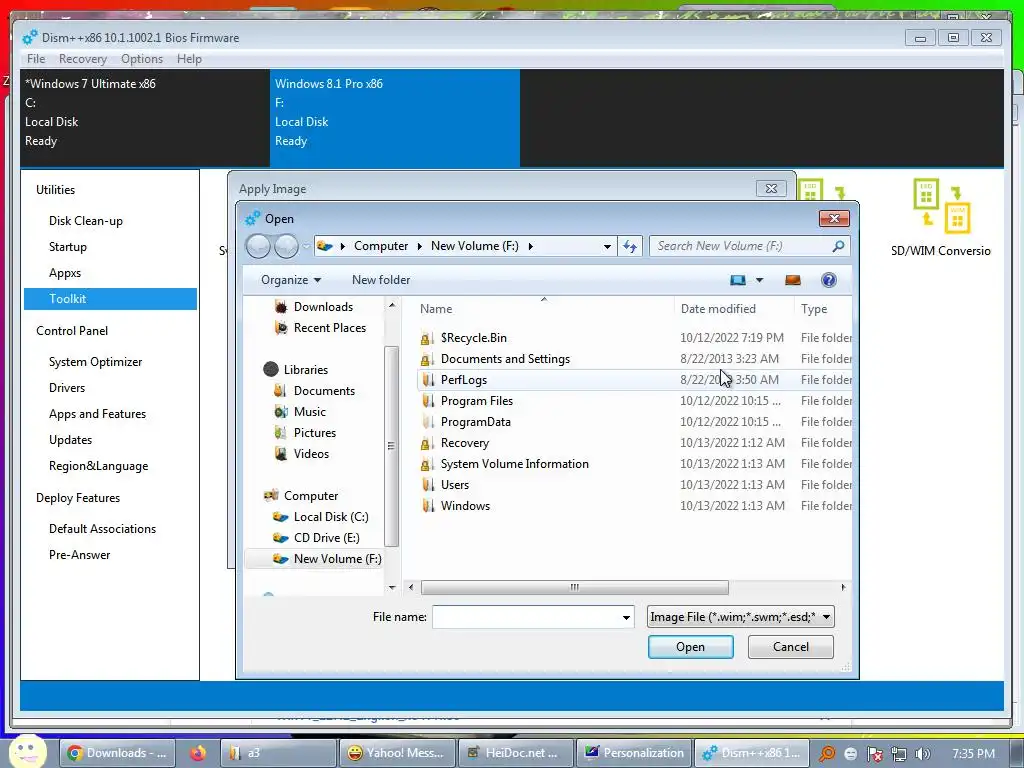Screen dimensions: 1024x768
Task: Sort by Date modified column header
Action: 718,309
